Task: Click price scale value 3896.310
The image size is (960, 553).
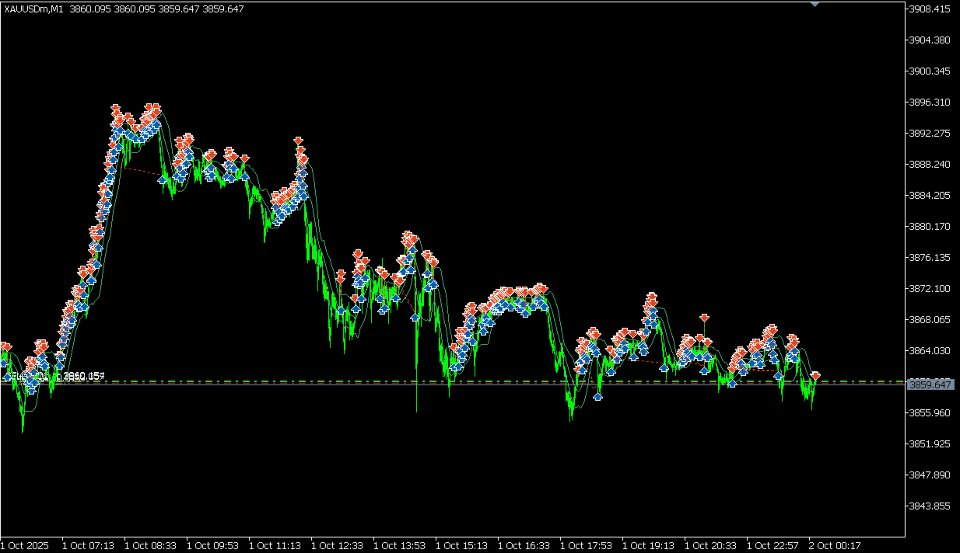Action: [931, 102]
